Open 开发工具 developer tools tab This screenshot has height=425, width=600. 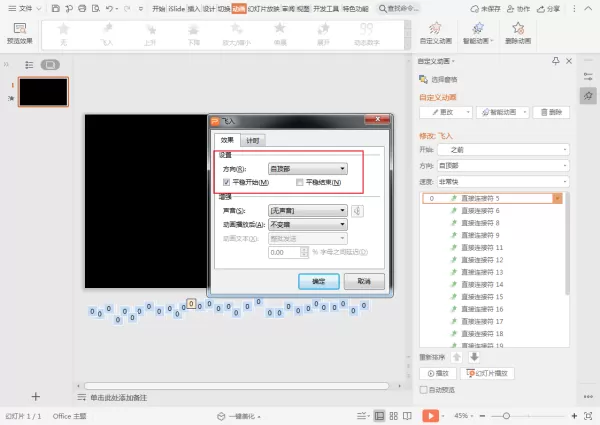point(326,8)
